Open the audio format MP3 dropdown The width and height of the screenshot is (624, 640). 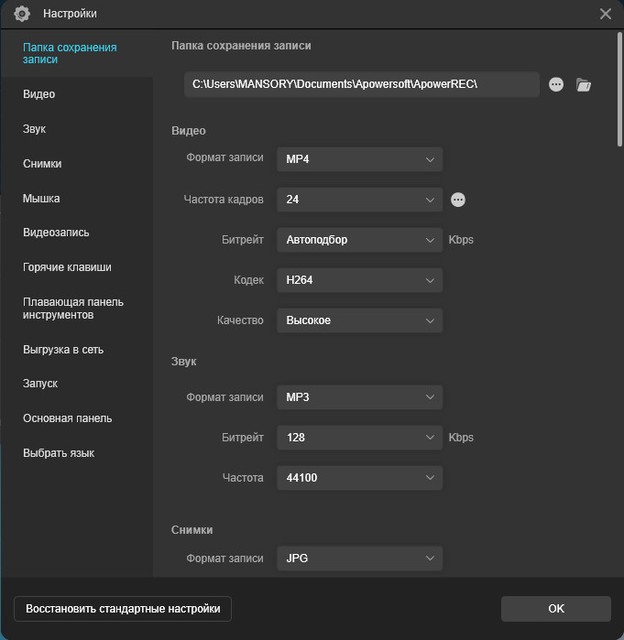click(x=359, y=397)
